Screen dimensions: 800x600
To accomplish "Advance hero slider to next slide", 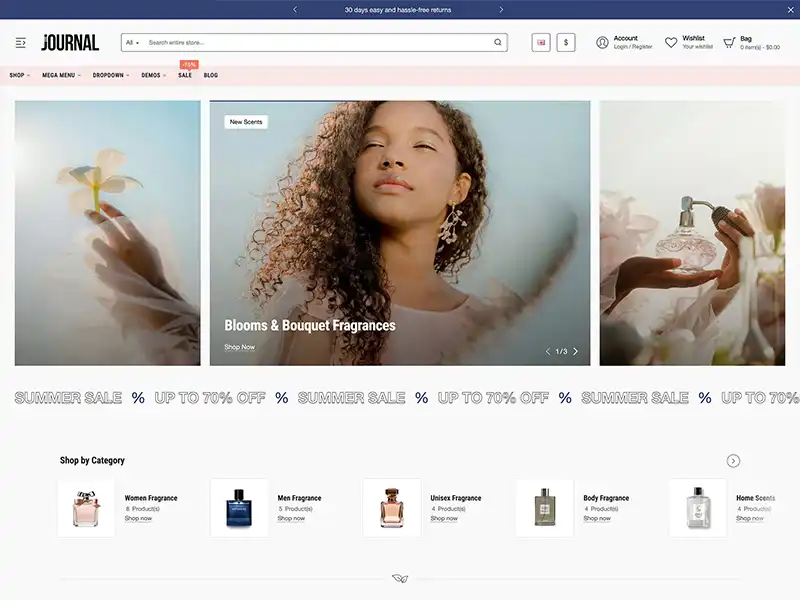I will [x=575, y=351].
